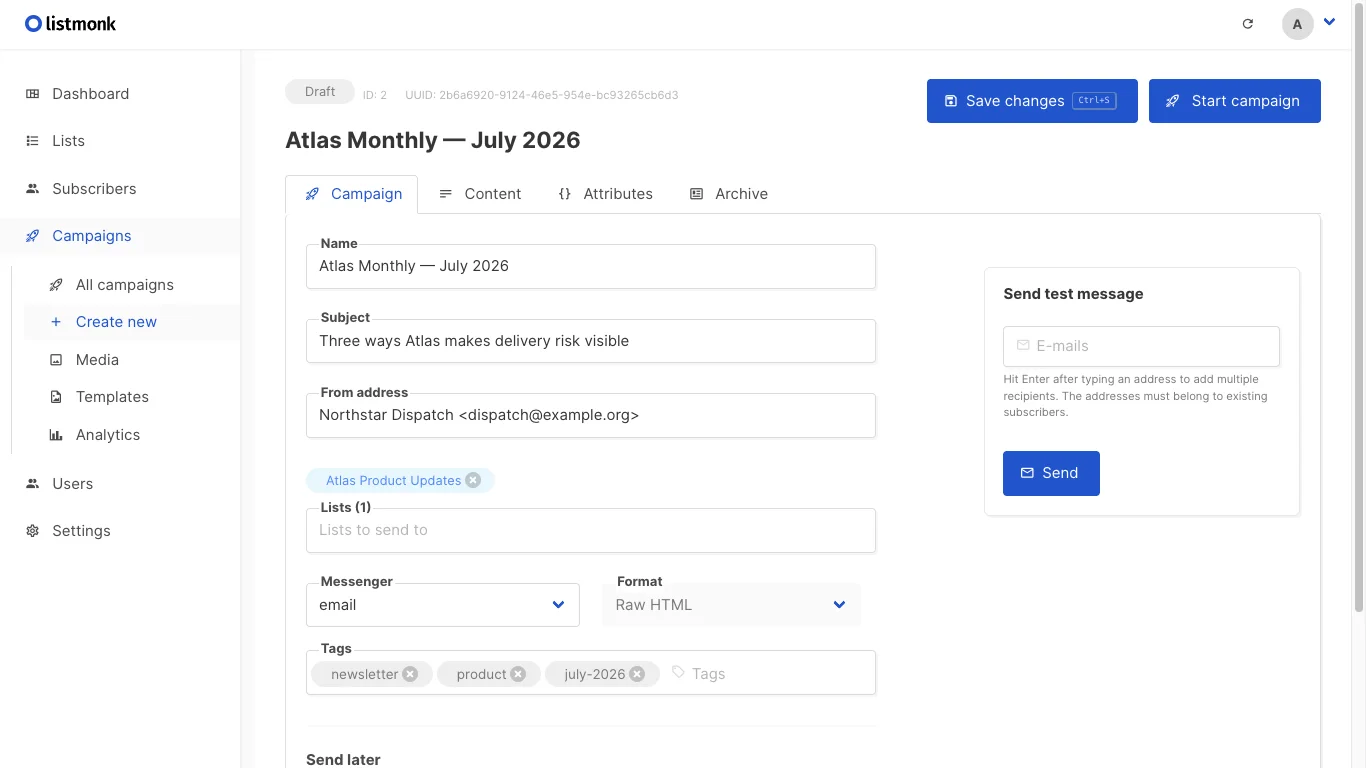Click test message E-mails field
The height and width of the screenshot is (768, 1366).
(x=1142, y=346)
